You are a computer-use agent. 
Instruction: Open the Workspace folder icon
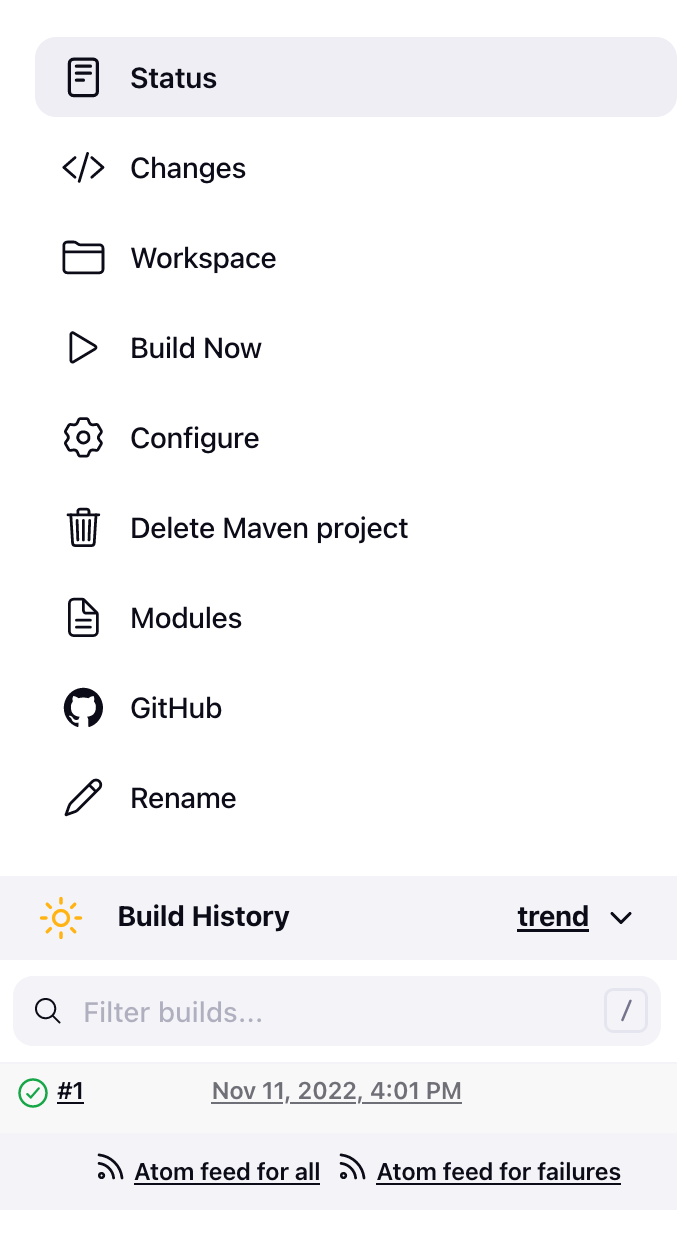point(83,258)
